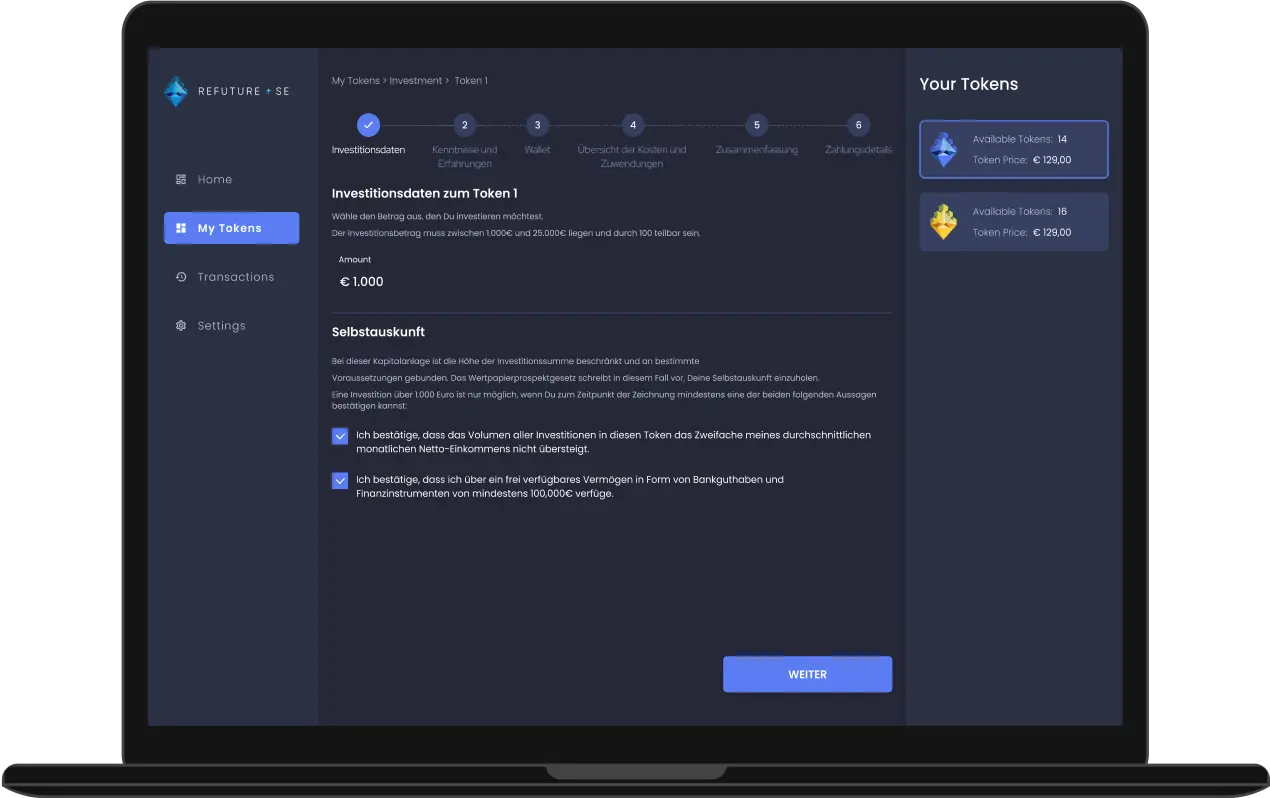
Task: Open the Settings menu item
Action: point(221,326)
